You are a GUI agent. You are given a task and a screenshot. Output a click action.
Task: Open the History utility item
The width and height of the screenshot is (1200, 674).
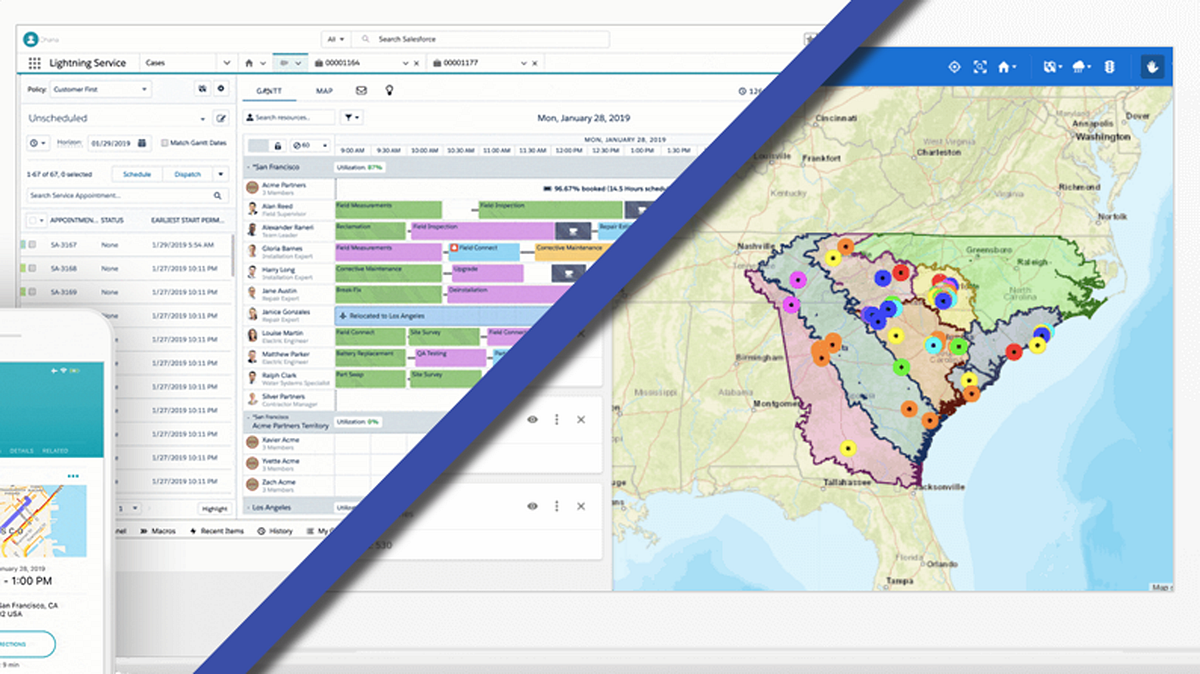[275, 531]
